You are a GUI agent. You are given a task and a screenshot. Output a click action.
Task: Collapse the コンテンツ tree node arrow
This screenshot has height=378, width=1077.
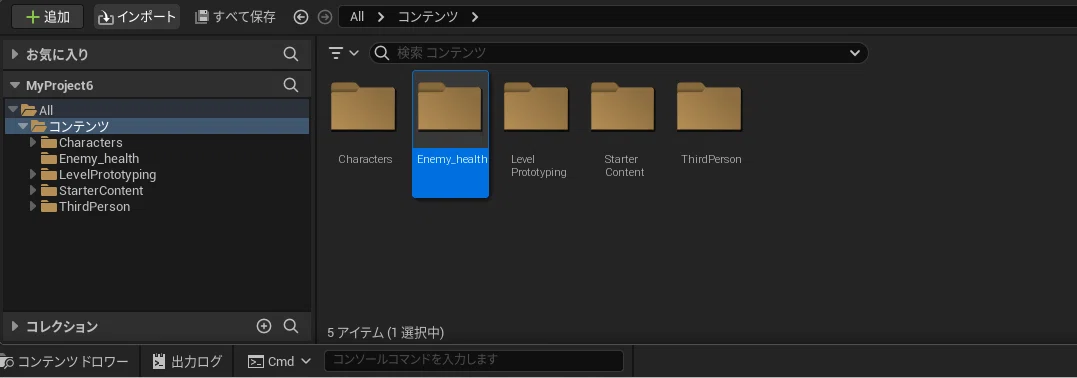tap(23, 126)
